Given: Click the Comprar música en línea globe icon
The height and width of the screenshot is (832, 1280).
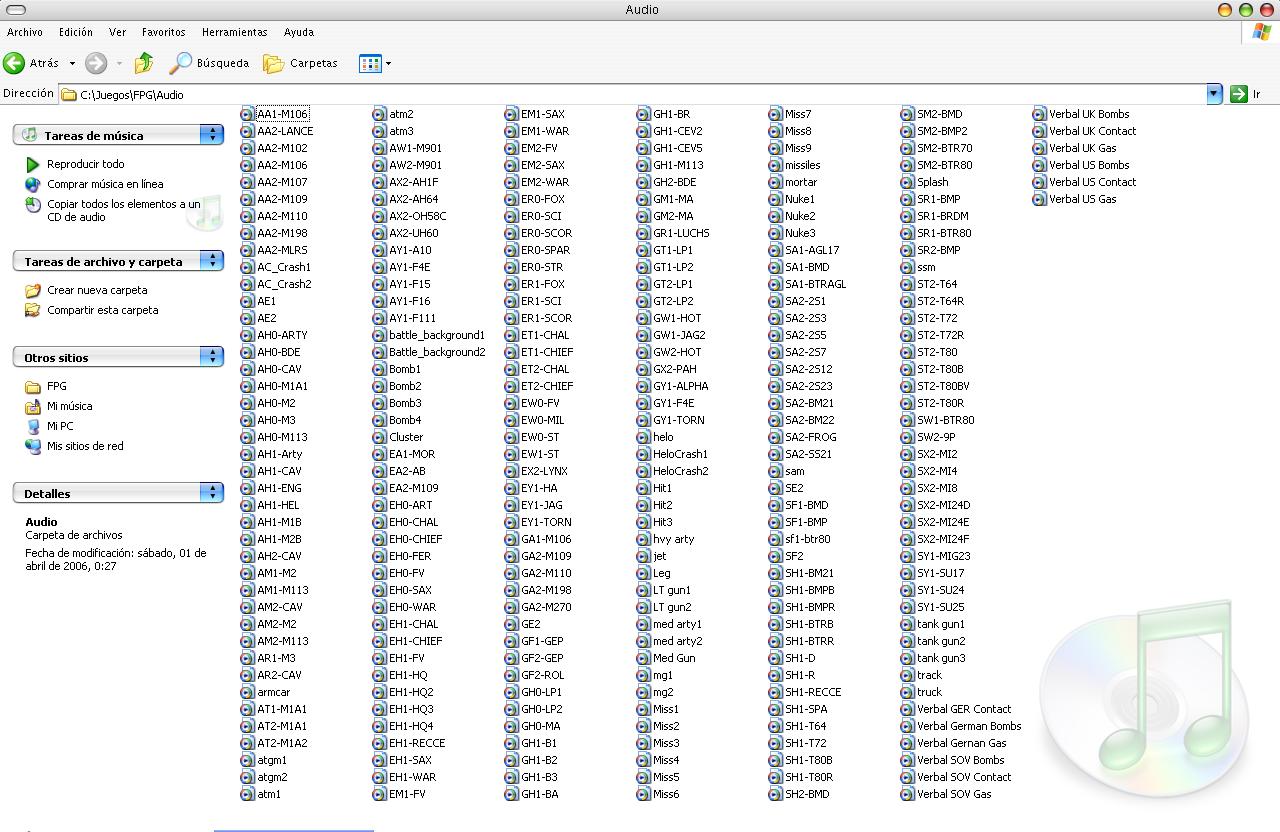Looking at the screenshot, I should click(x=33, y=184).
